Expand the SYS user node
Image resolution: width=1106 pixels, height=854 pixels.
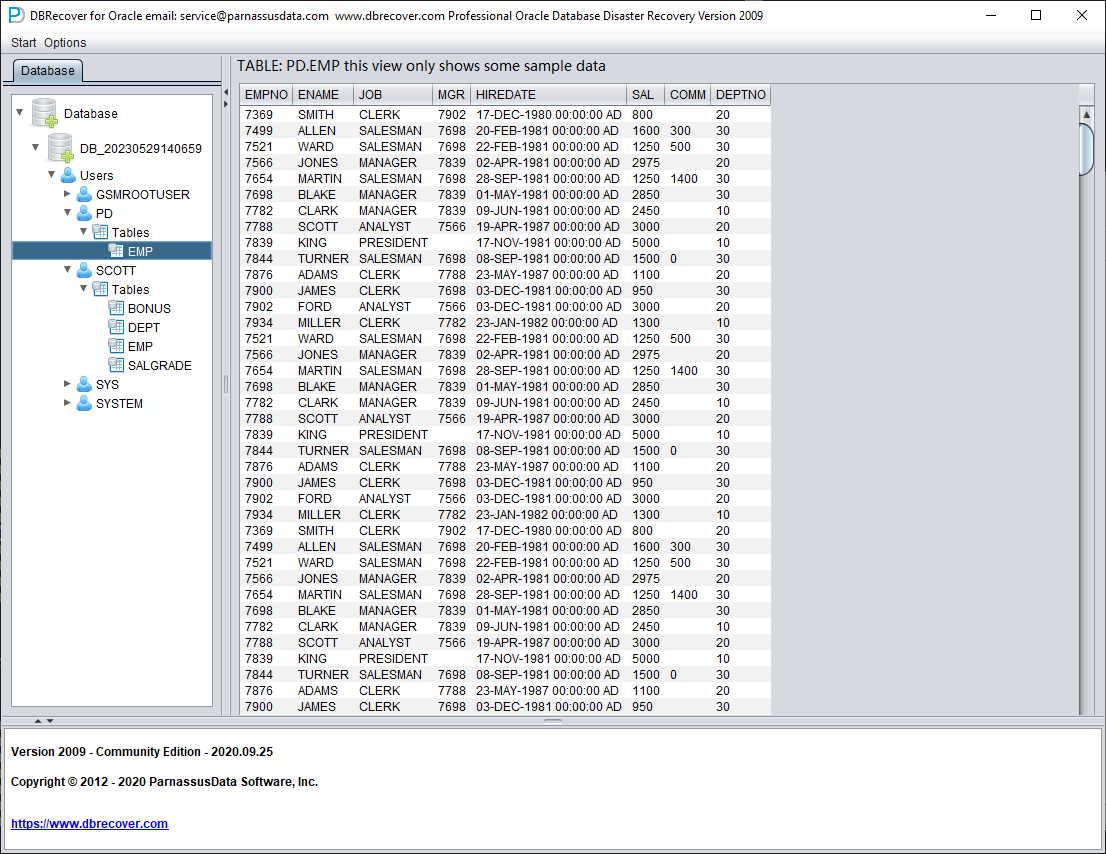68,384
